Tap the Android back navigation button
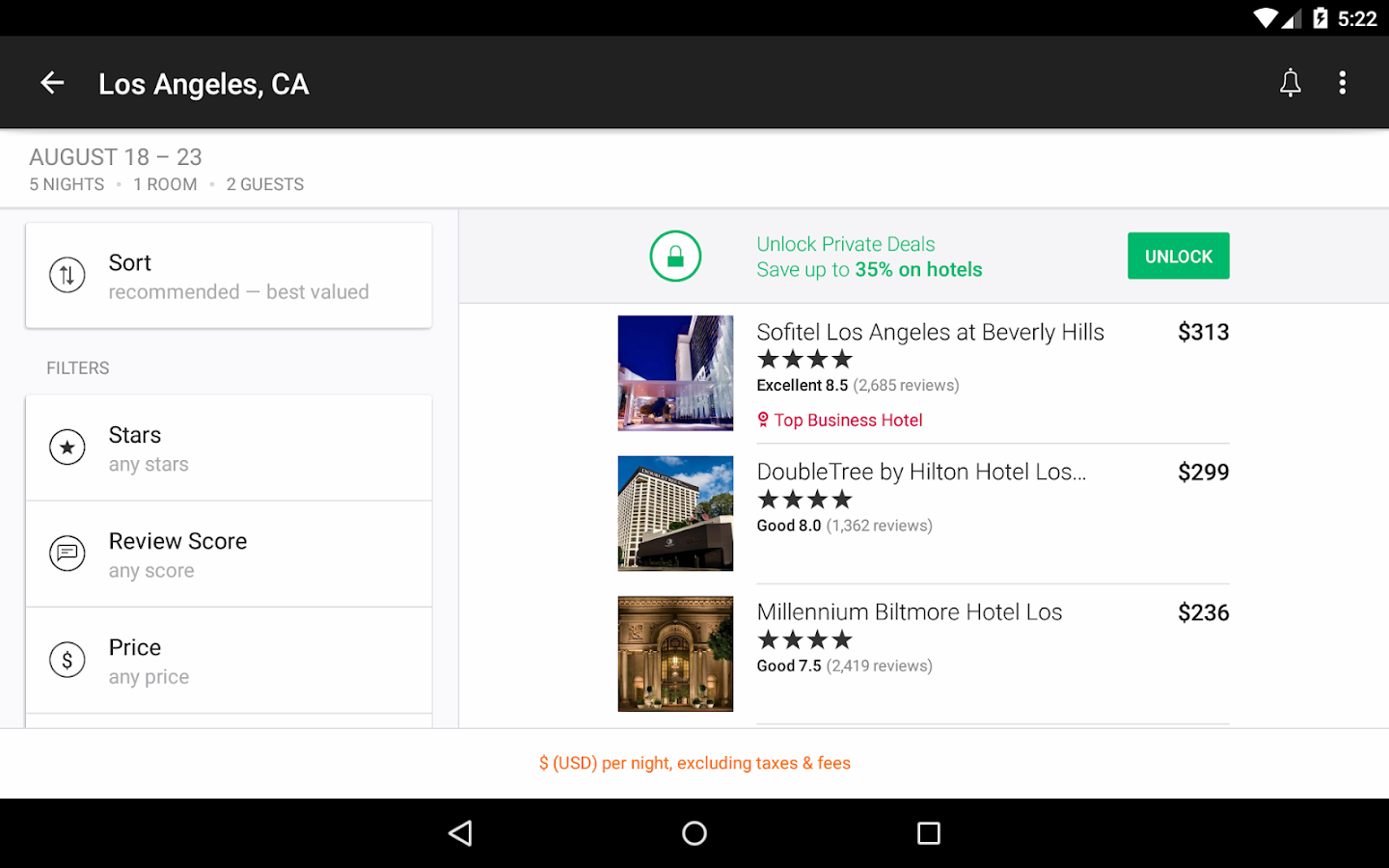1389x868 pixels. tap(461, 833)
